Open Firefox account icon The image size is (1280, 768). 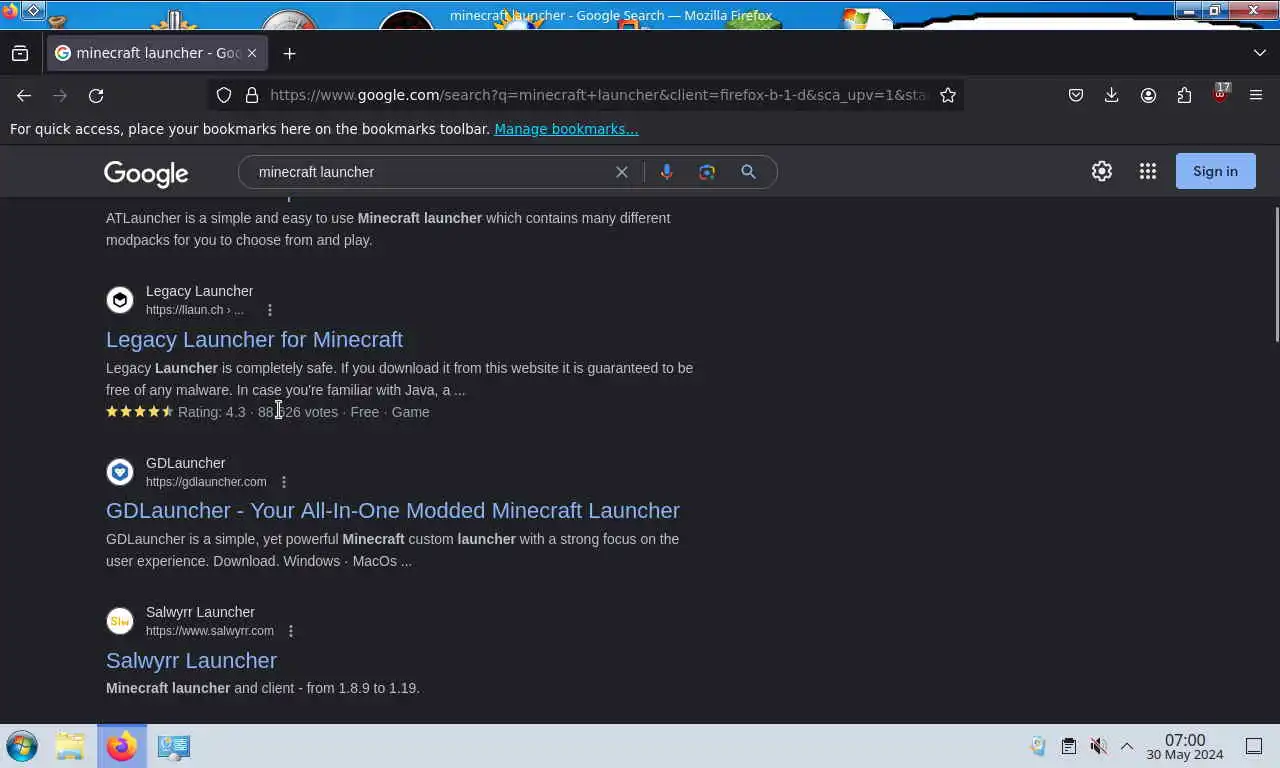click(x=1148, y=95)
